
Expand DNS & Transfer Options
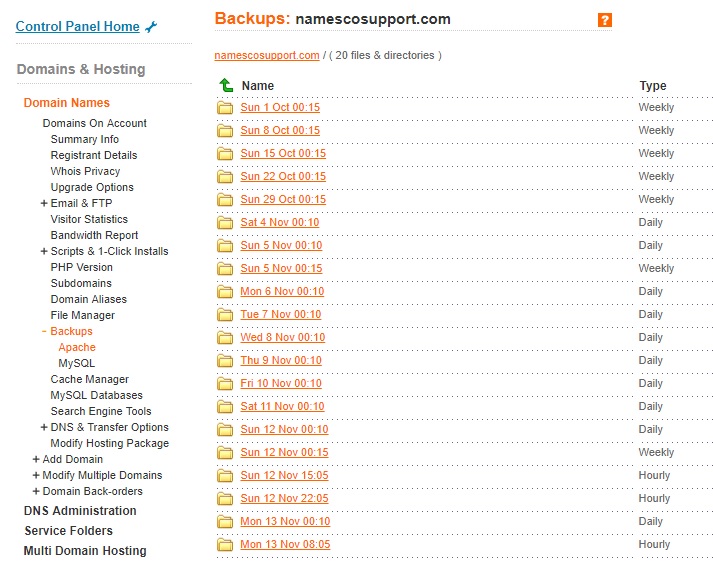44,427
